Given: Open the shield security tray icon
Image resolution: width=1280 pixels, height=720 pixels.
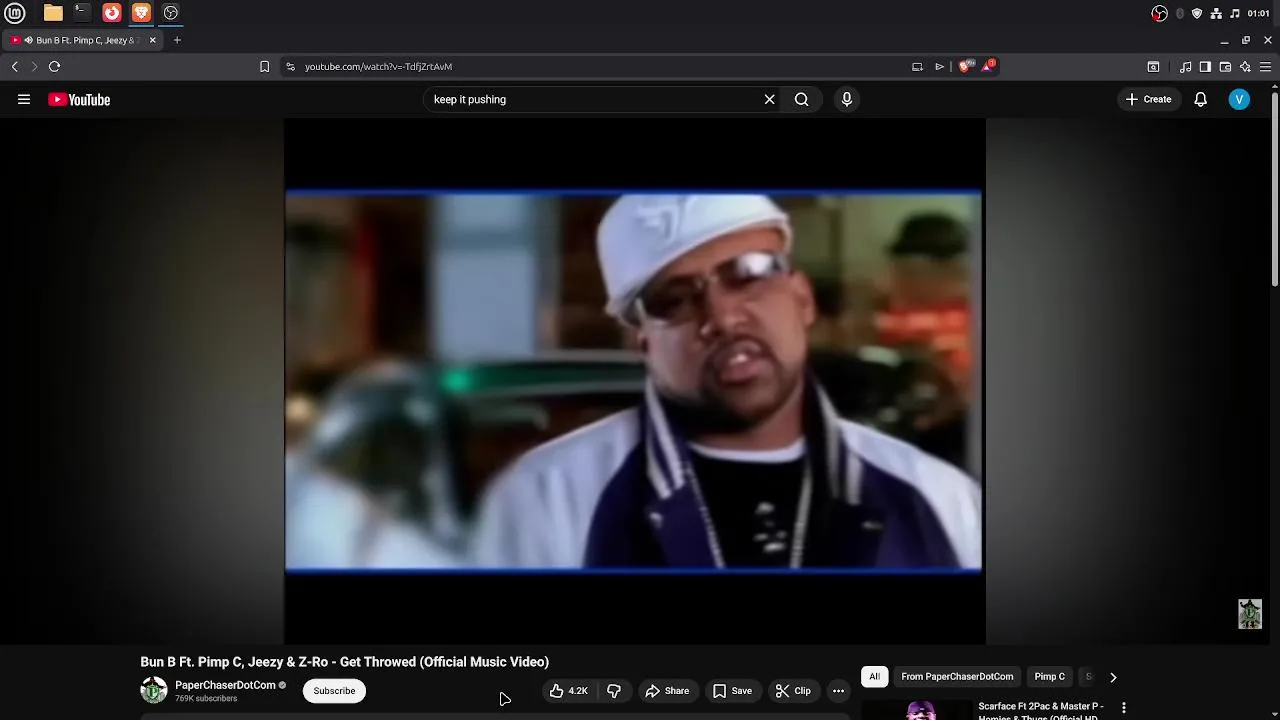Looking at the screenshot, I should tap(1197, 13).
